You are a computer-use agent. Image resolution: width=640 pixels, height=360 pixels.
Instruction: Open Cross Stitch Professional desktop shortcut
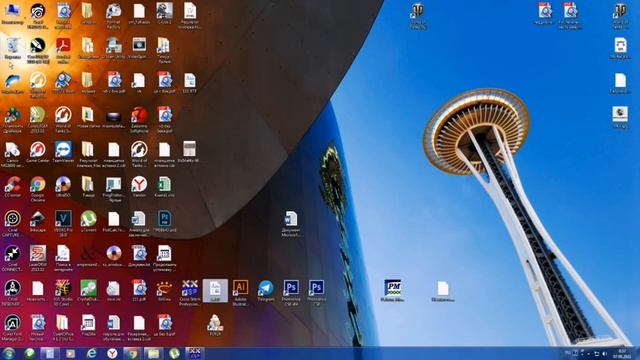[x=189, y=292]
